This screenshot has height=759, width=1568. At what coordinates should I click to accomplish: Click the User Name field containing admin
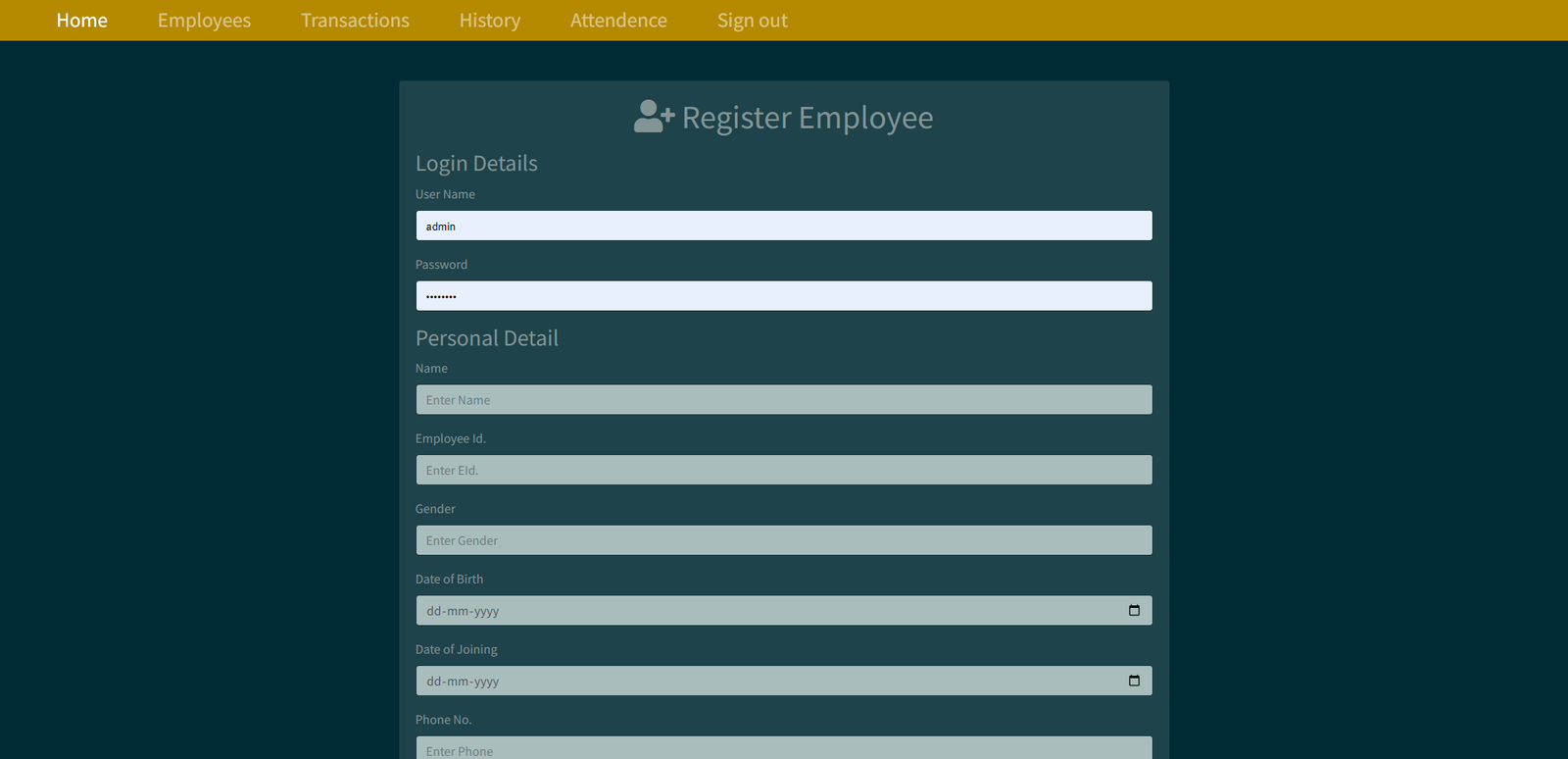(783, 226)
